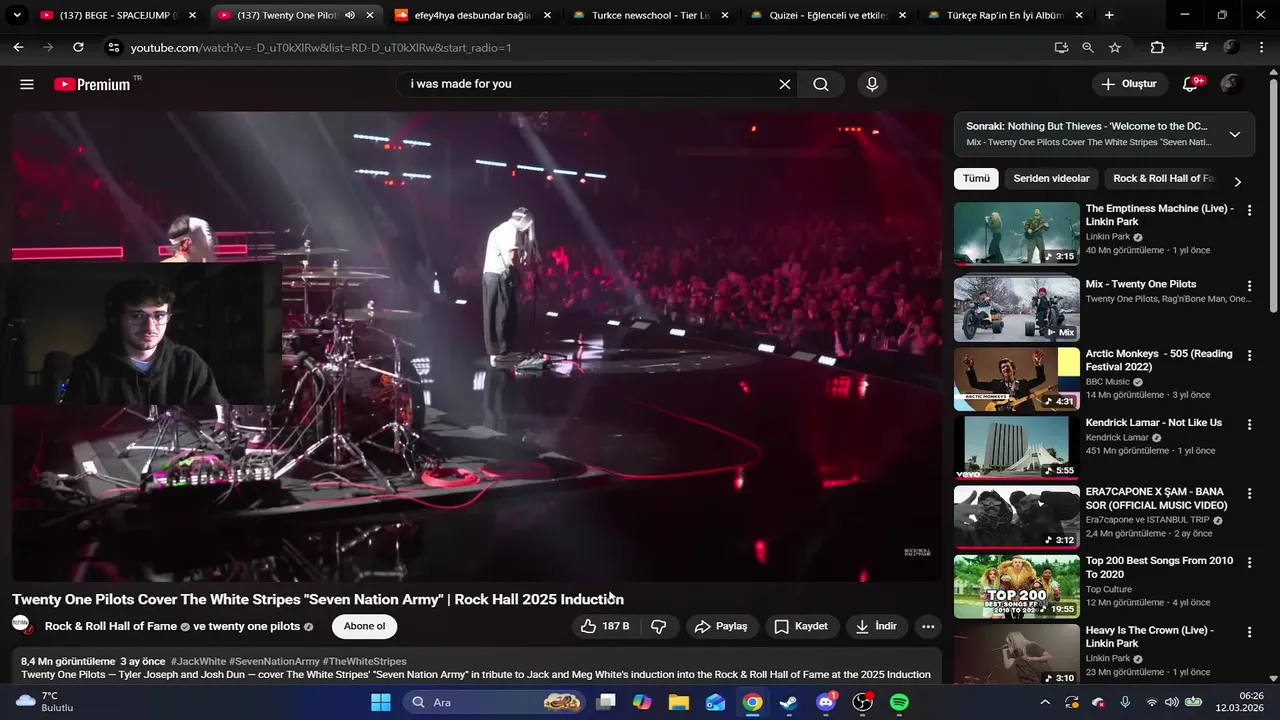Open Mix - Twenty One Pilots thumbnail
The image size is (1280, 720).
coord(1016,309)
